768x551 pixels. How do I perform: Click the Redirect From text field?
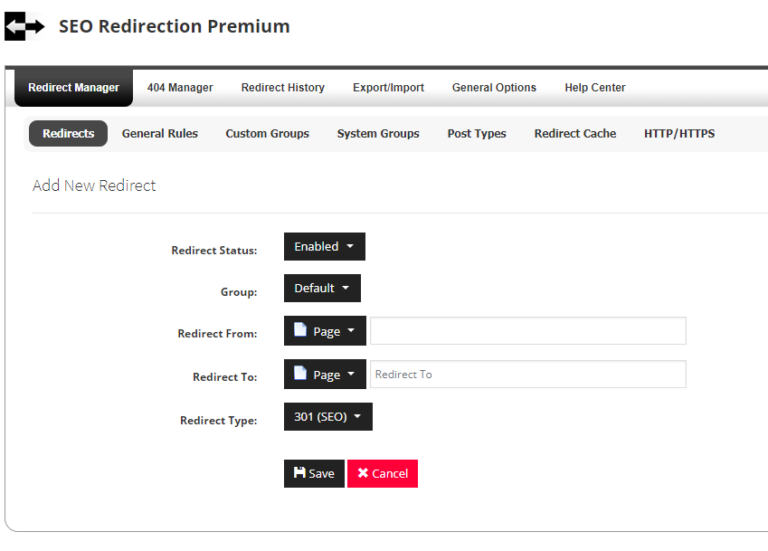pos(528,331)
